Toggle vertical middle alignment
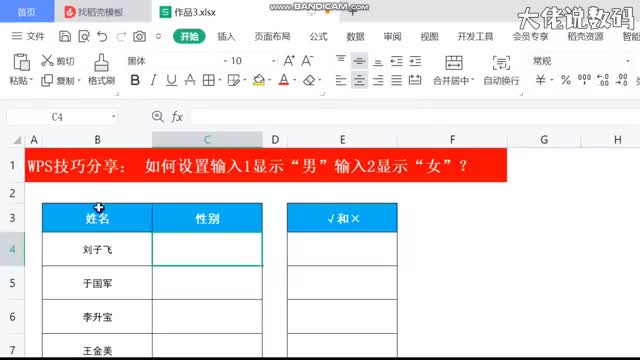Image resolution: width=640 pixels, height=360 pixels. [x=359, y=61]
